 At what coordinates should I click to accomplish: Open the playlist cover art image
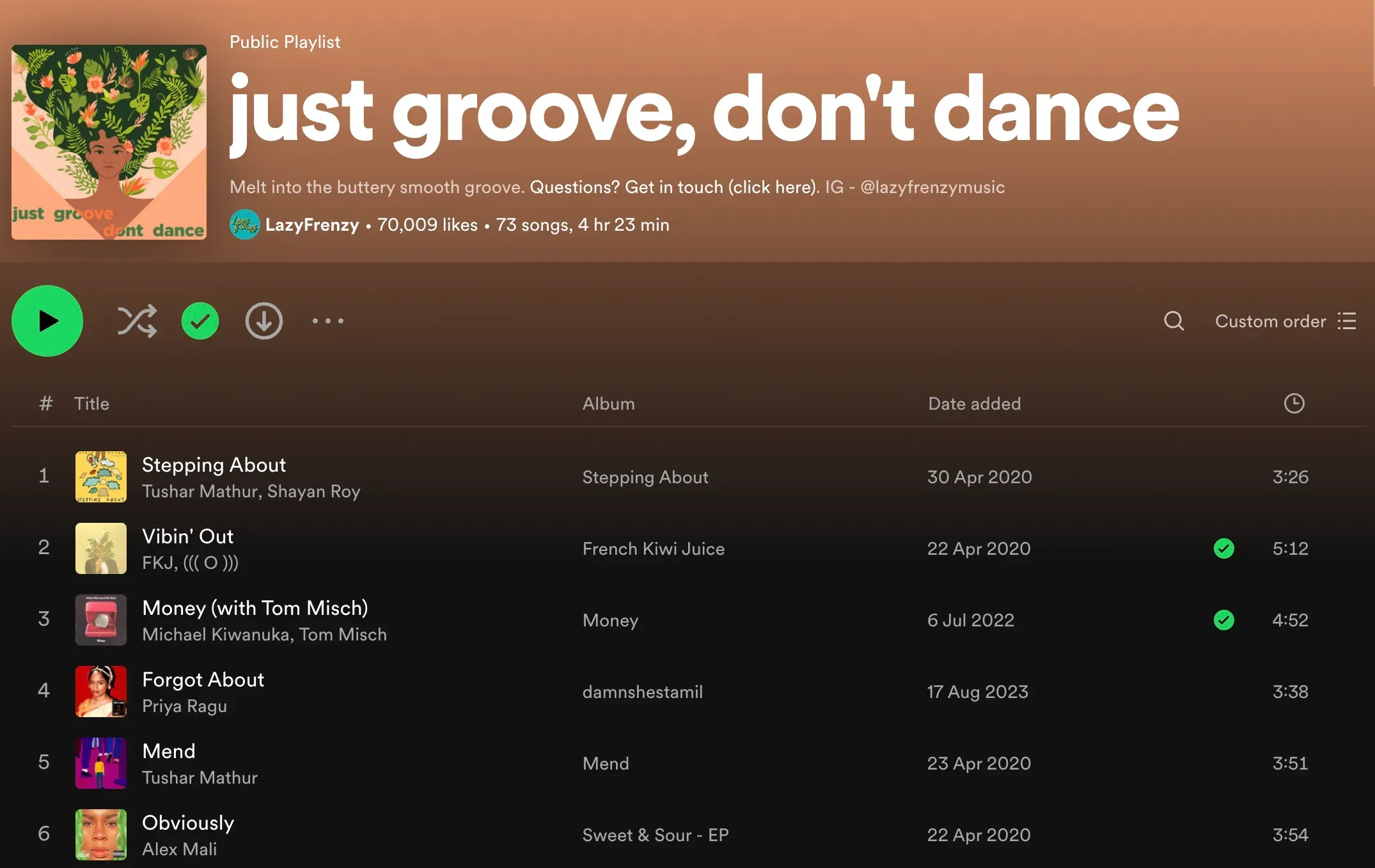(x=109, y=142)
